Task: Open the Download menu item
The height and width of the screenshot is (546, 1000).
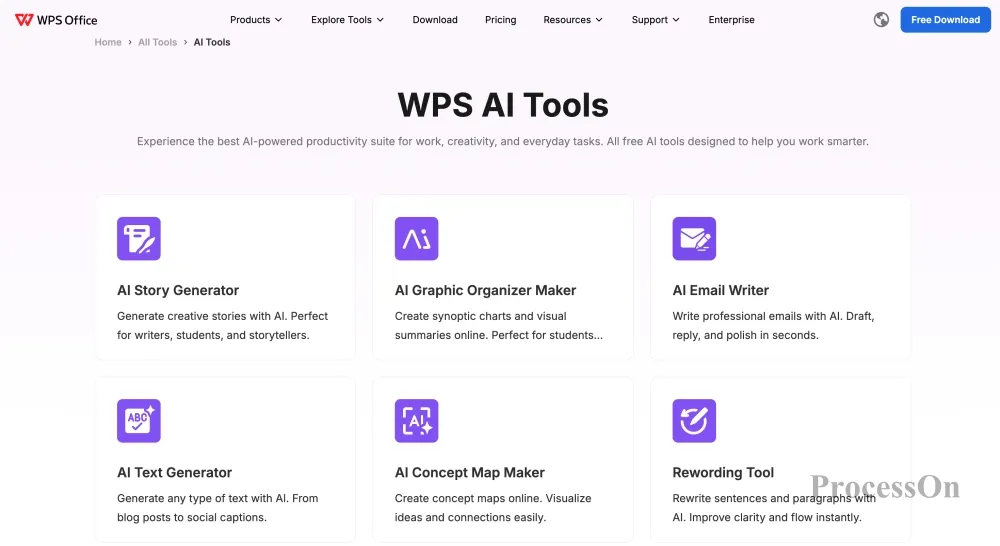Action: click(435, 20)
